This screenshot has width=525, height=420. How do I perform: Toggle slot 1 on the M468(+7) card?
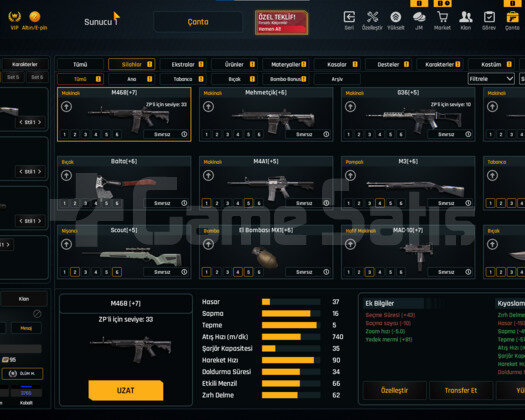(x=65, y=135)
